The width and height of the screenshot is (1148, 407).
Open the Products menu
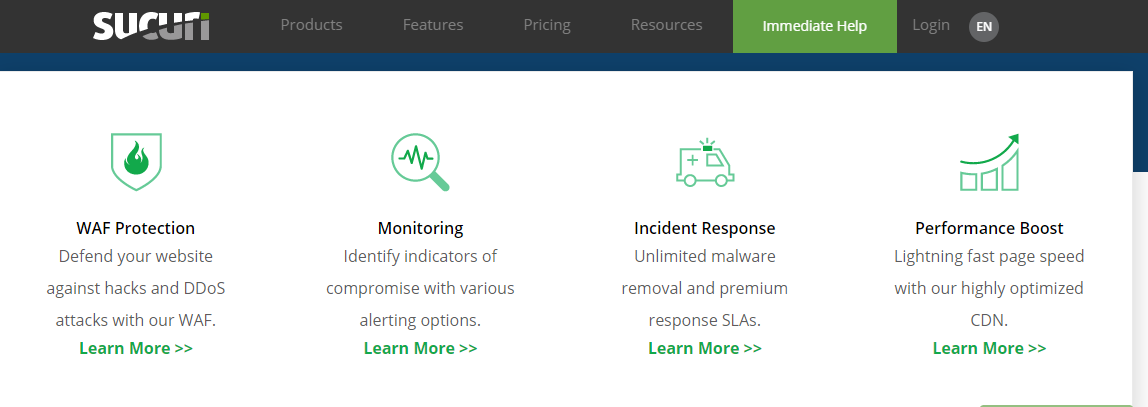(x=311, y=26)
